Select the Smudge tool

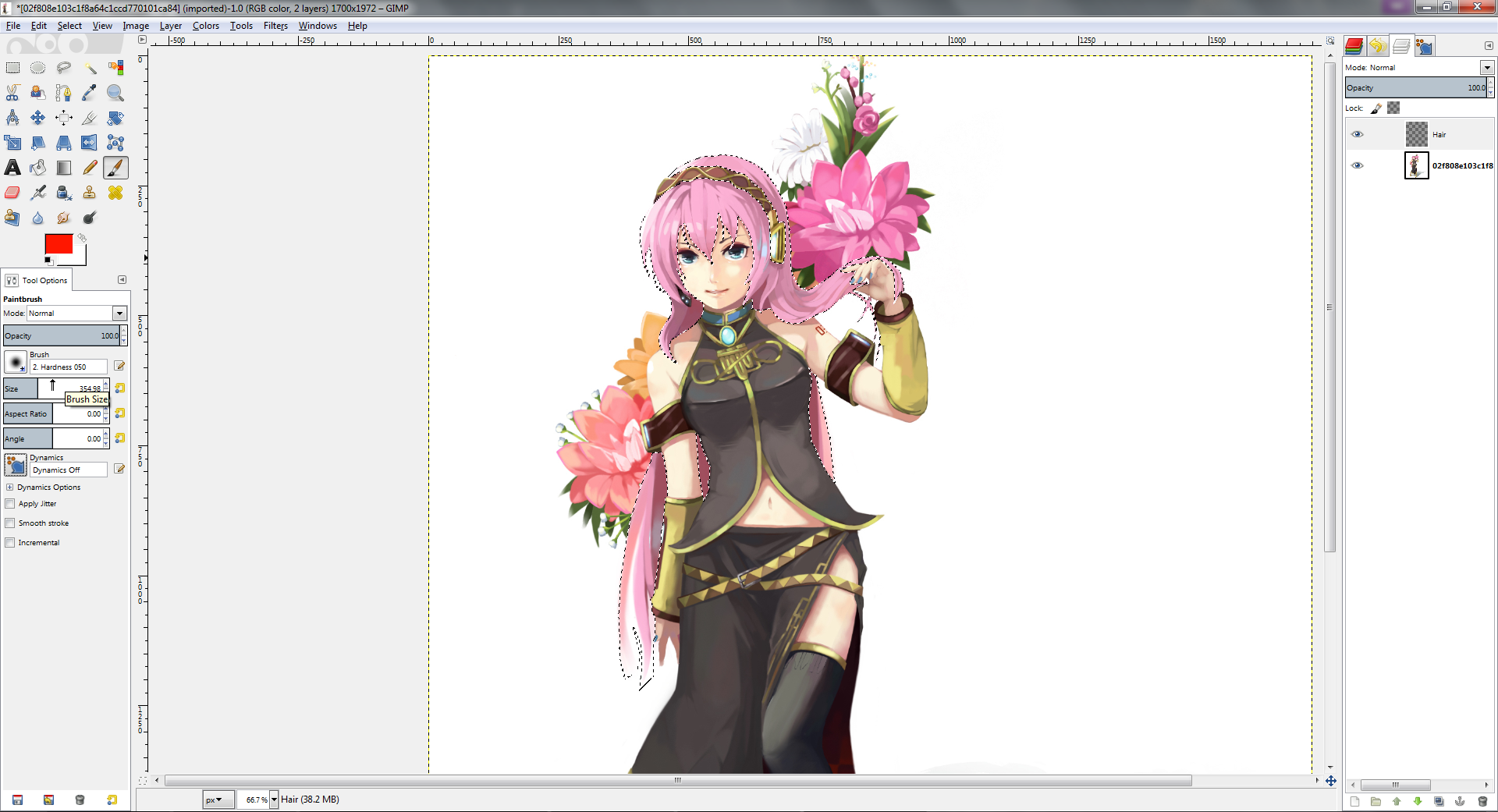point(64,218)
